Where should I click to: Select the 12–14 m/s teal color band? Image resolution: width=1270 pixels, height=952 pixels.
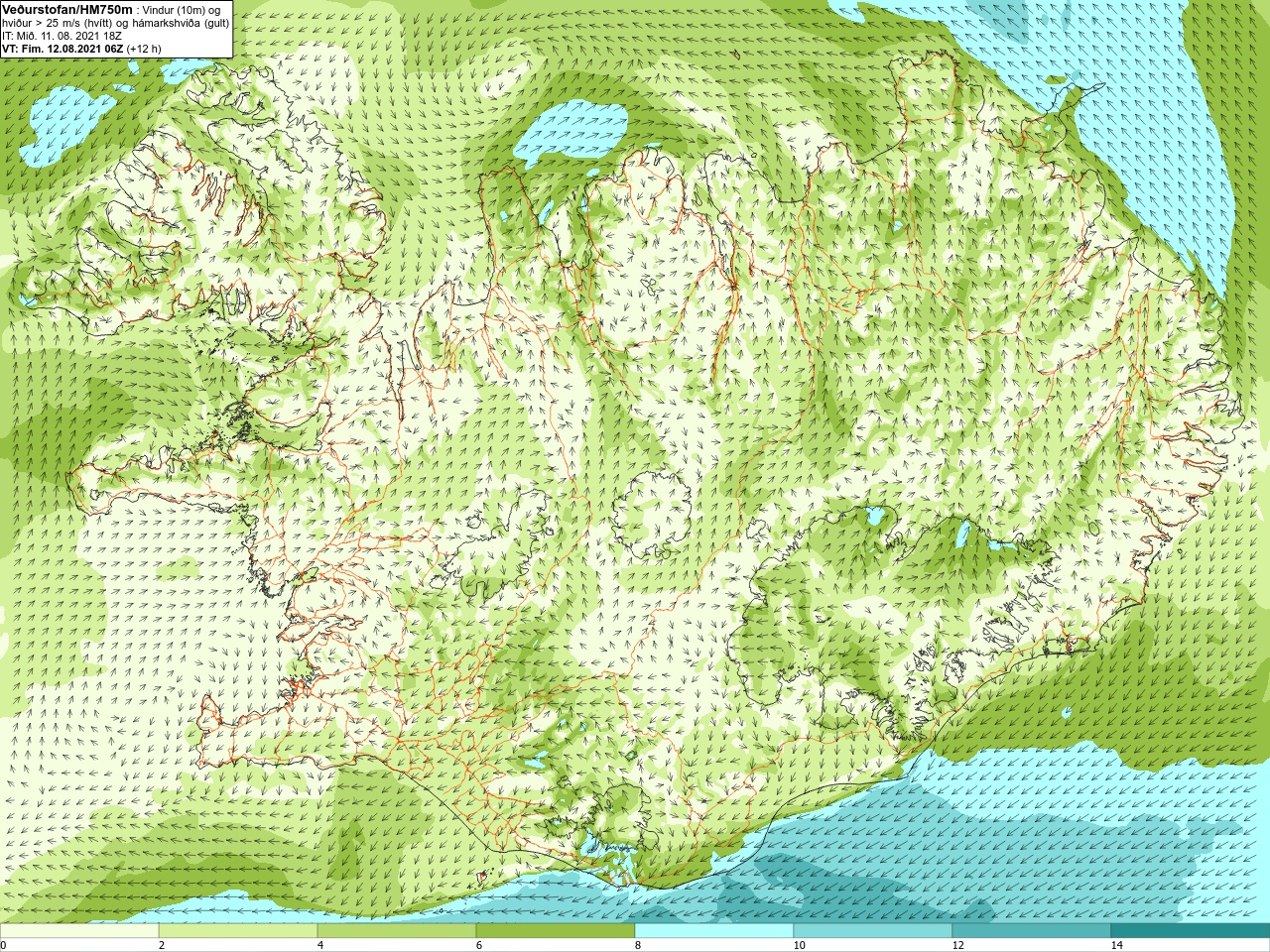coord(1032,931)
